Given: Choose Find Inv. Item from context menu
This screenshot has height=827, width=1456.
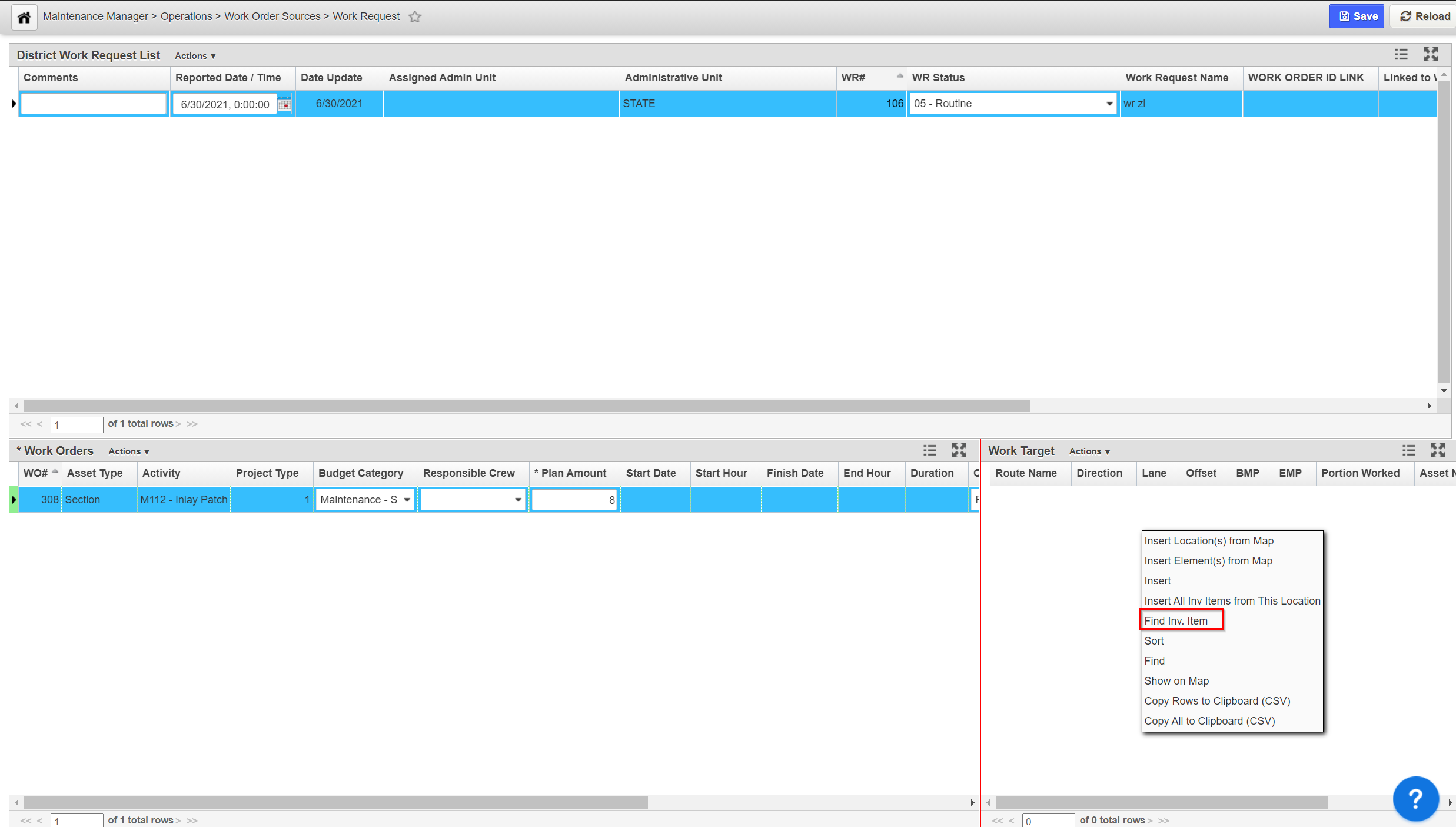Looking at the screenshot, I should point(1175,620).
